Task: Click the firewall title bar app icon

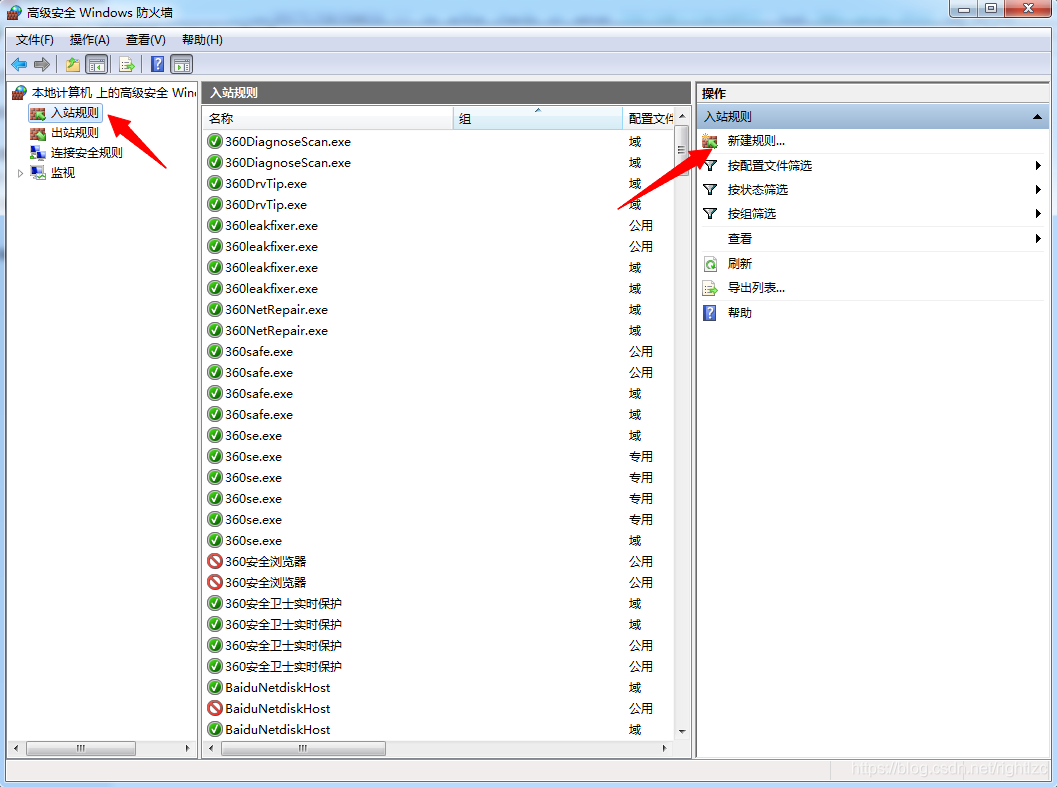Action: tap(14, 12)
